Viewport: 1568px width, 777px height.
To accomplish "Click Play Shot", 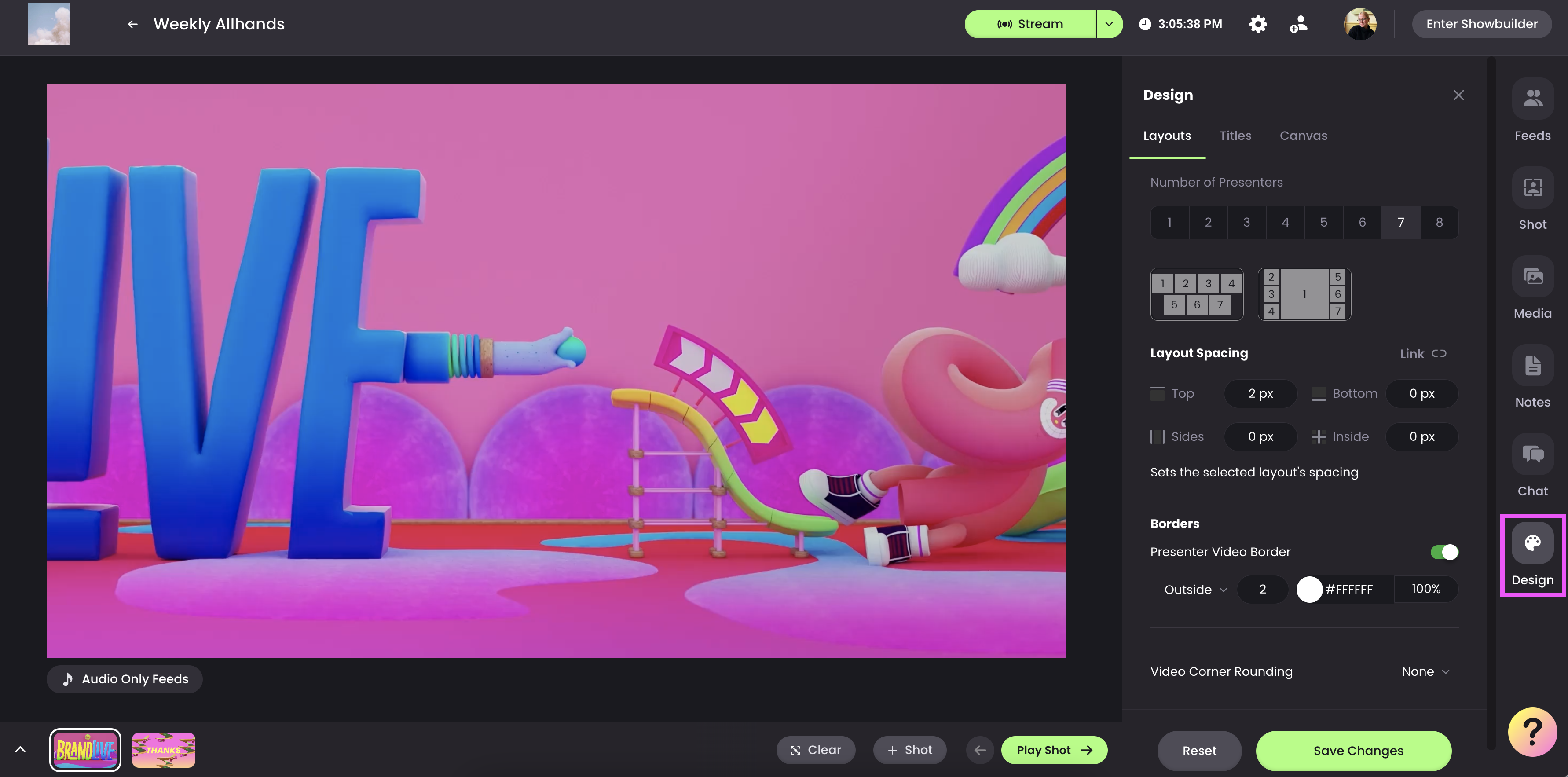I will point(1054,750).
